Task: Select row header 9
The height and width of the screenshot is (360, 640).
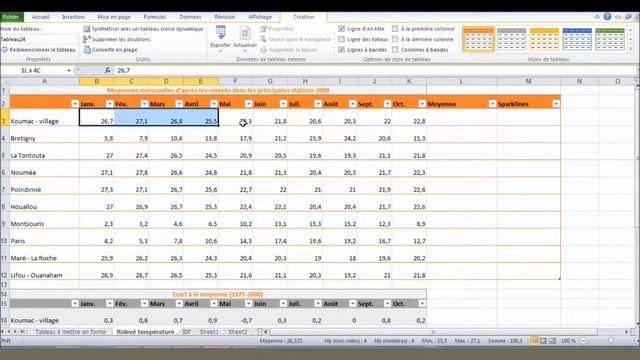Action: click(x=4, y=220)
